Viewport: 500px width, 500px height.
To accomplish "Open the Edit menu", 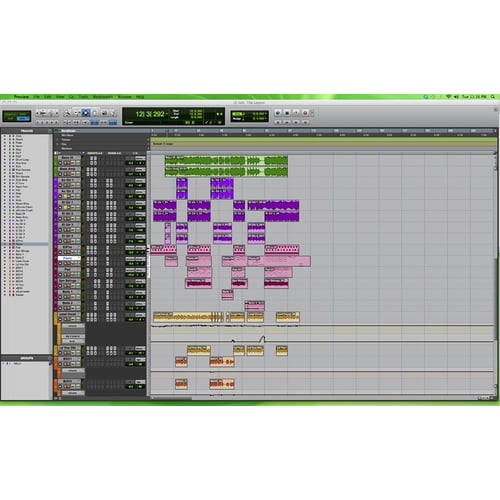I will click(48, 97).
